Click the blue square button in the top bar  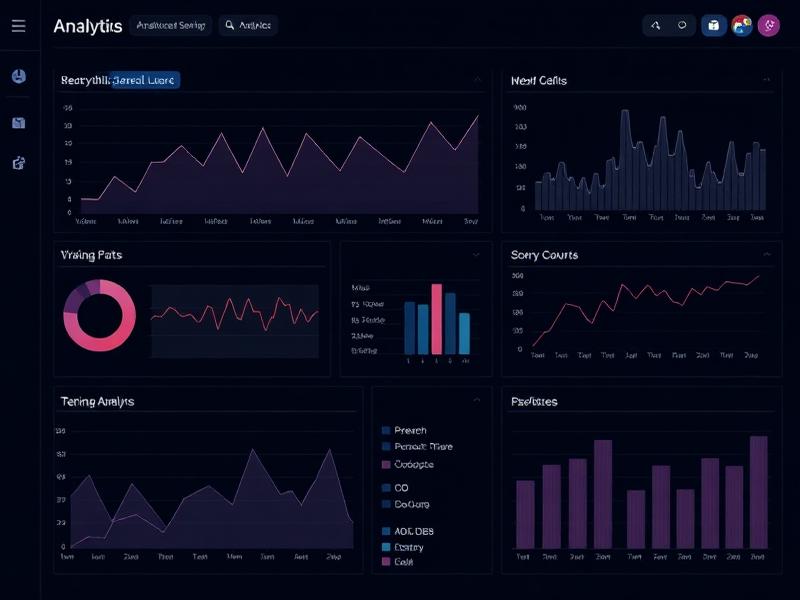click(x=714, y=26)
